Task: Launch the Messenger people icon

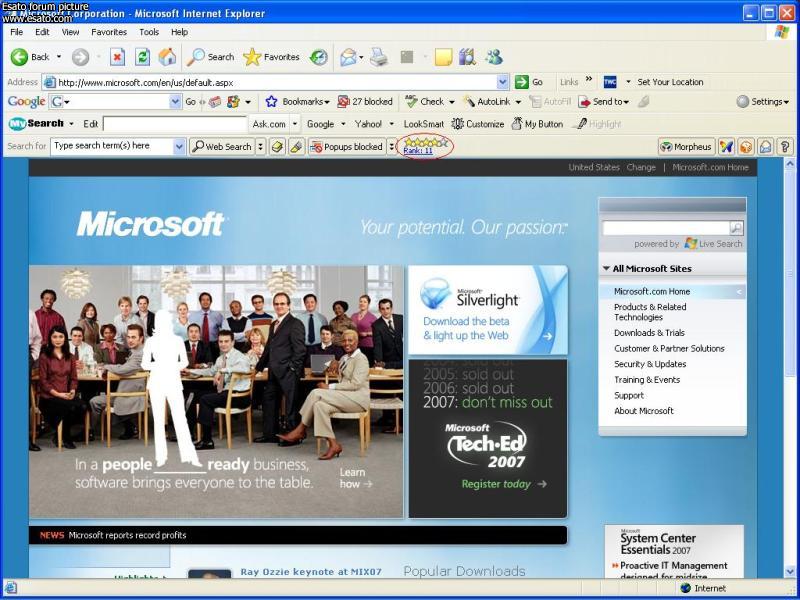Action: (x=494, y=57)
